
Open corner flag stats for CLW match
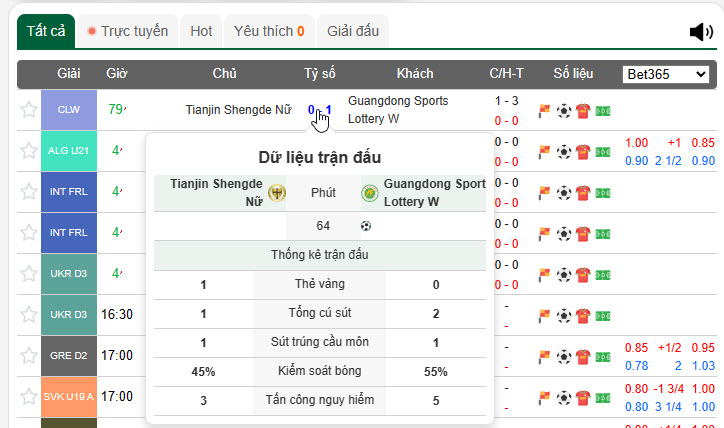click(x=545, y=110)
